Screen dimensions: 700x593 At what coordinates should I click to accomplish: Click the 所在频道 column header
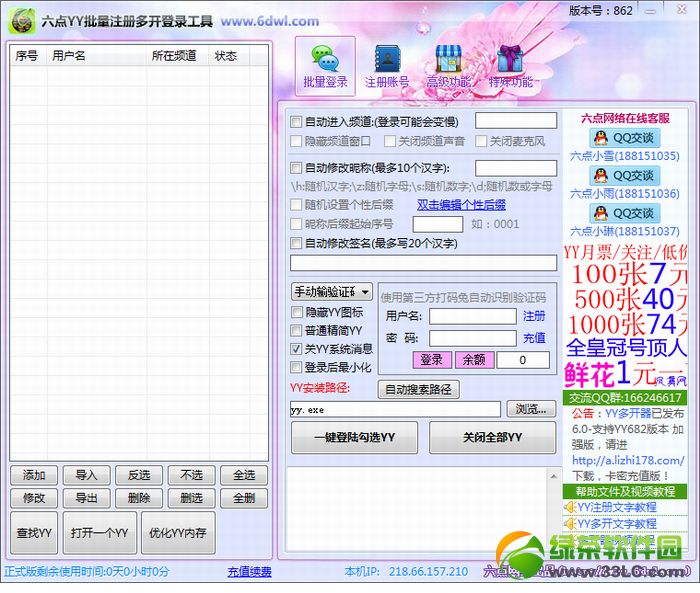[x=178, y=56]
